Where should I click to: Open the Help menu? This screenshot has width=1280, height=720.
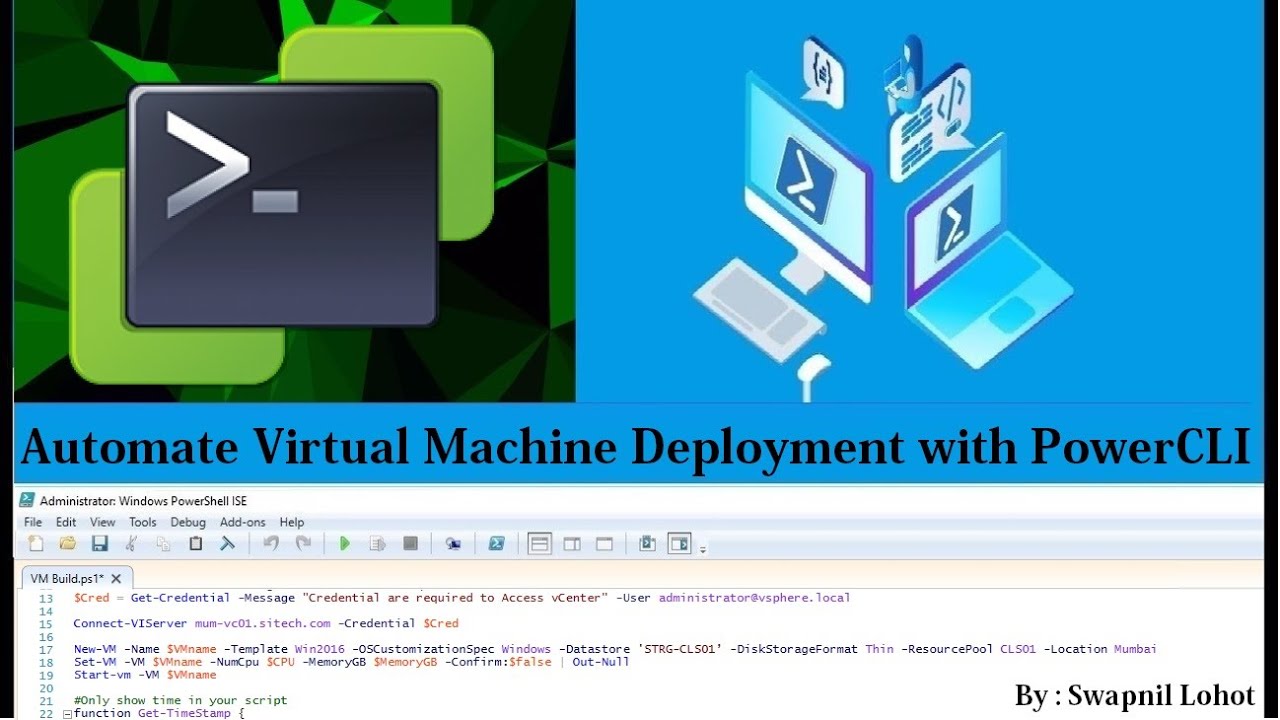[x=292, y=522]
